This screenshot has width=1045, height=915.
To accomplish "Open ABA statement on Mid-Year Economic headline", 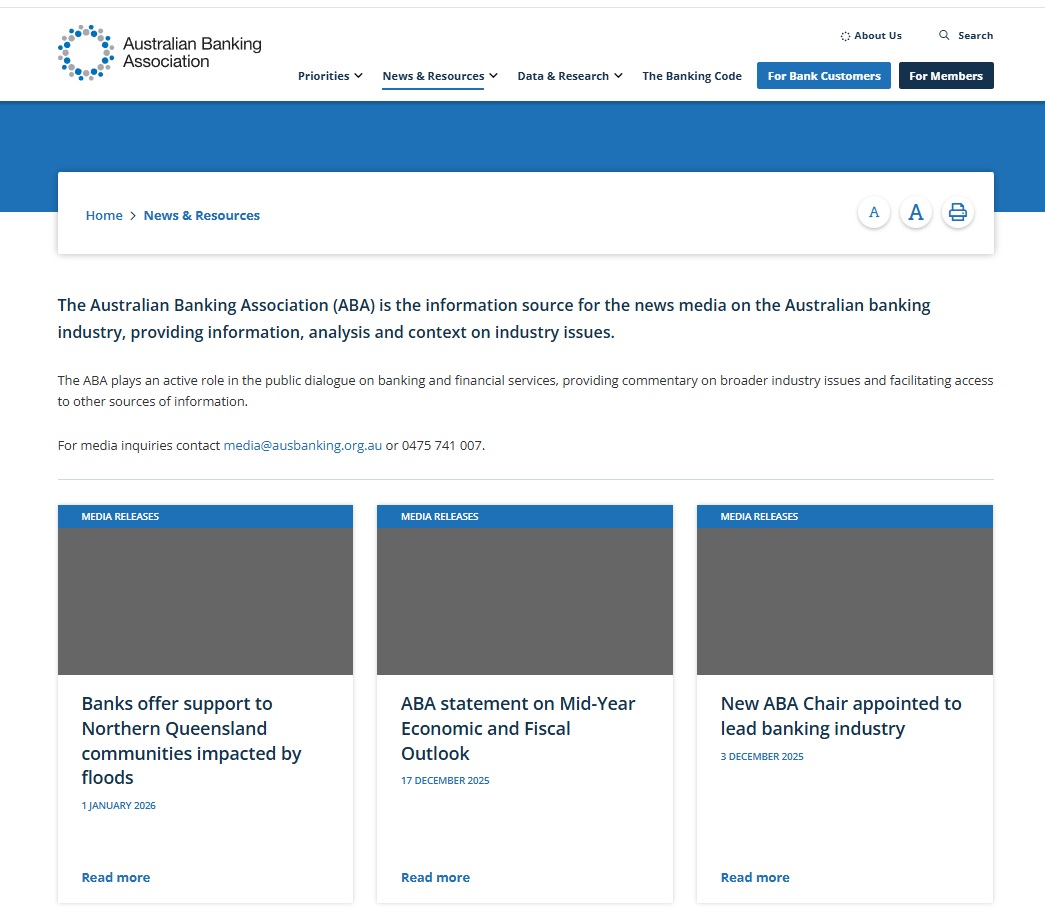I will pos(518,728).
